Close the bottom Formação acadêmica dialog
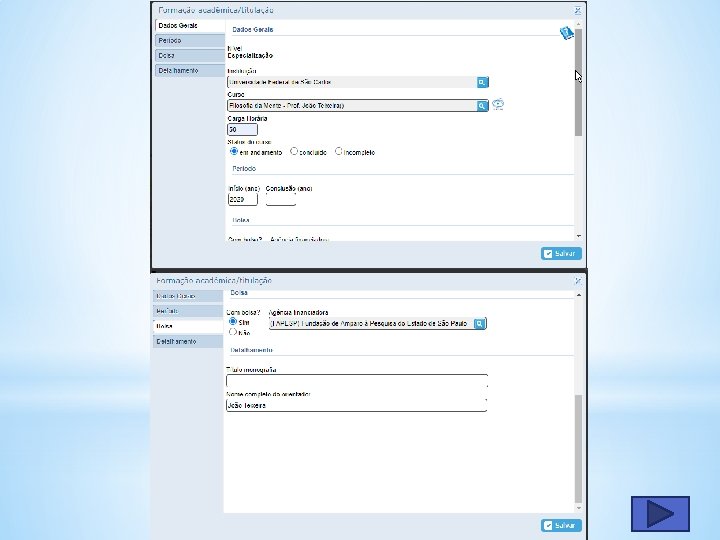The height and width of the screenshot is (540, 720). click(x=578, y=281)
